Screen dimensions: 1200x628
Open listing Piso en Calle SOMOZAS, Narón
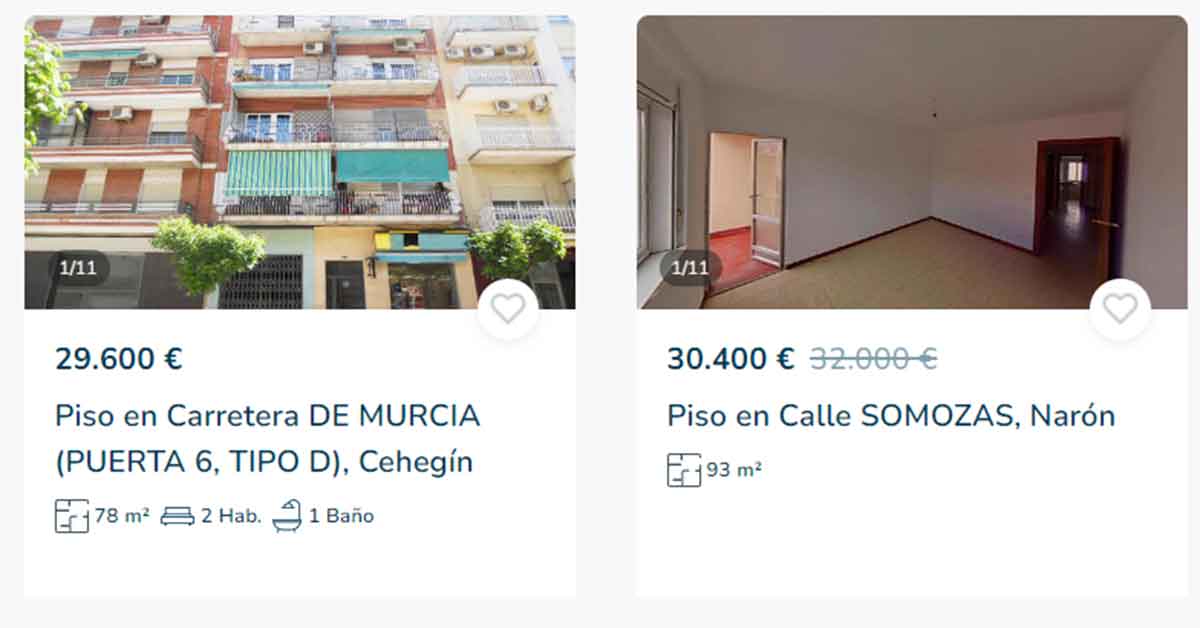pyautogui.click(x=891, y=415)
